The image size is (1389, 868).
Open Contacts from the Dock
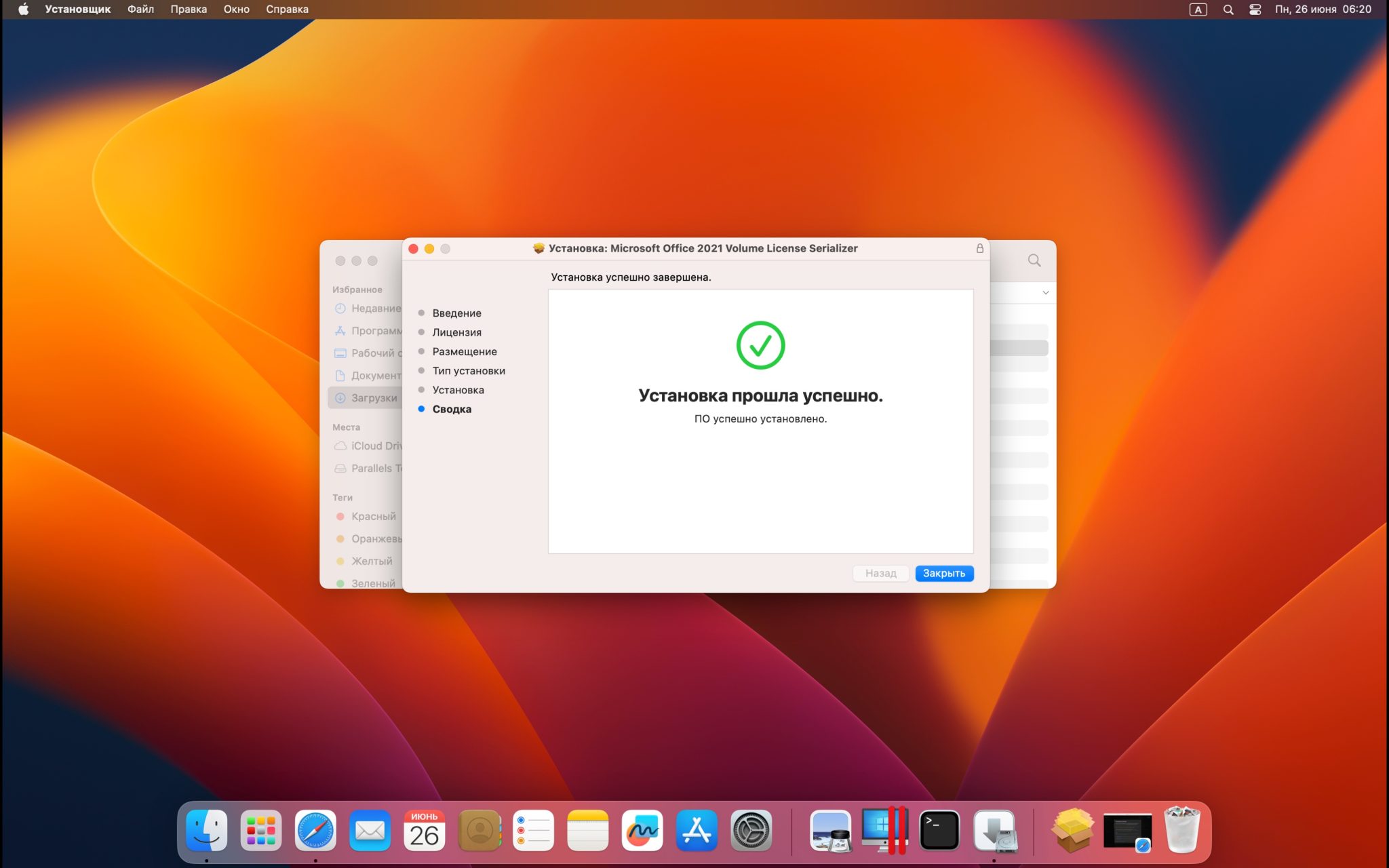(x=480, y=830)
